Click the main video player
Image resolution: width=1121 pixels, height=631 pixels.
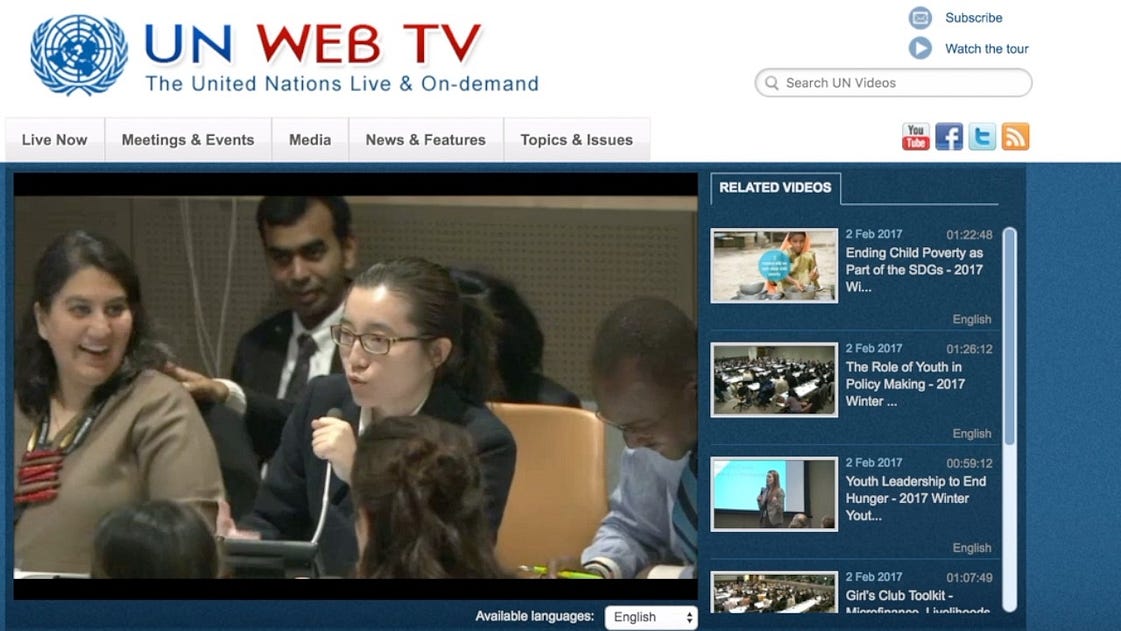point(355,386)
